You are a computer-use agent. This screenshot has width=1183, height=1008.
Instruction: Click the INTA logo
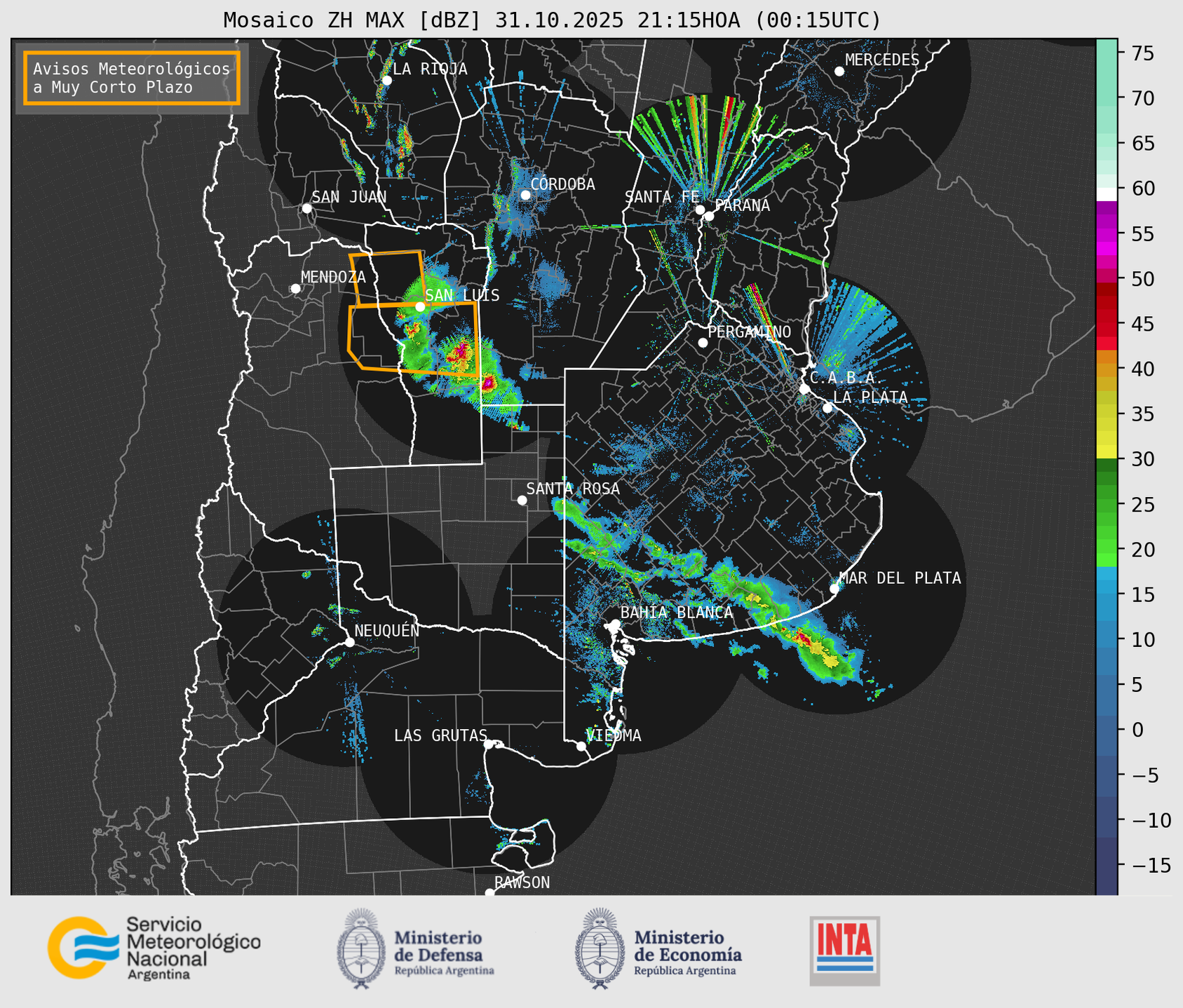844,950
